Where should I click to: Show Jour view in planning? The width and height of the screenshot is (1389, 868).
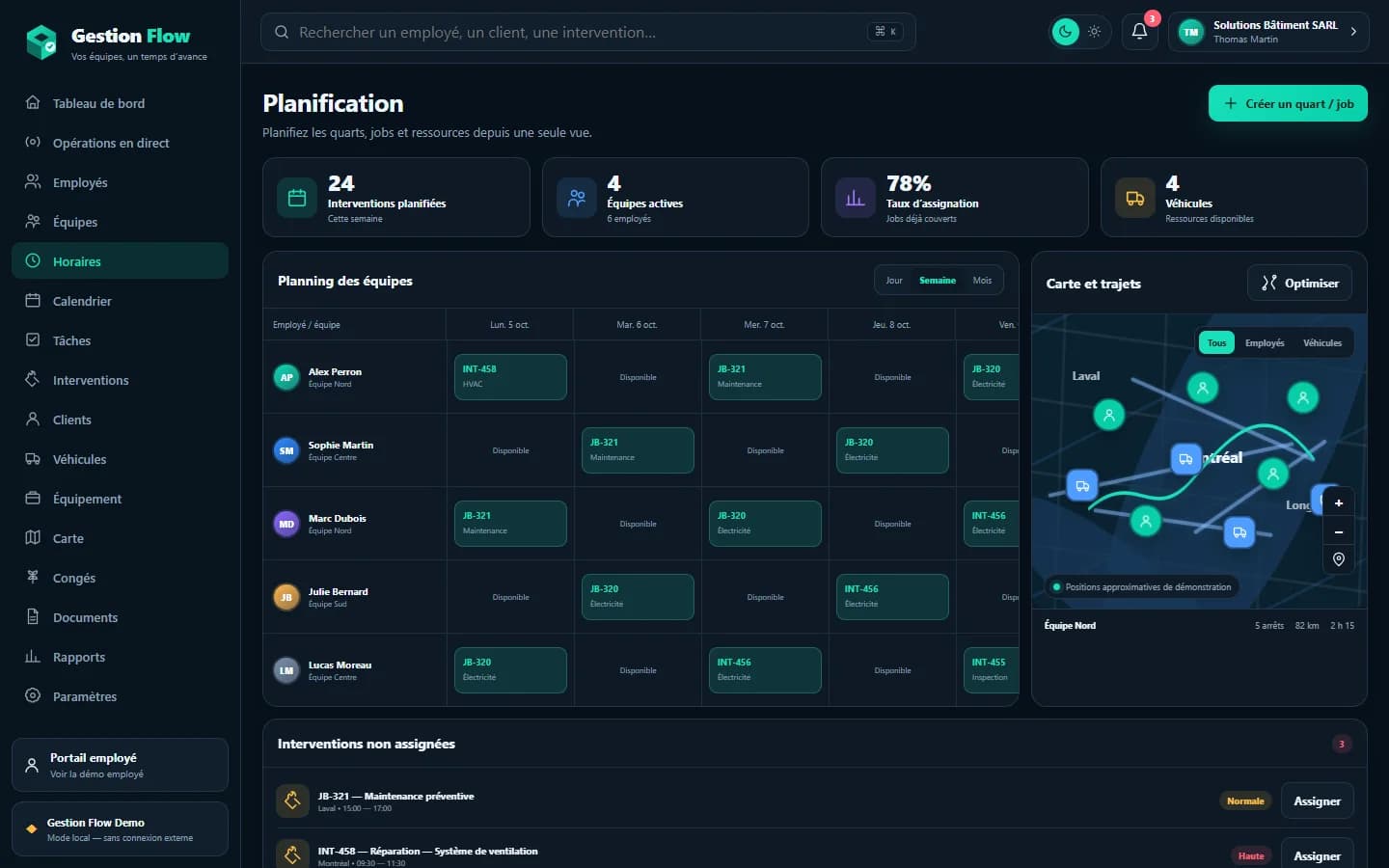(894, 281)
